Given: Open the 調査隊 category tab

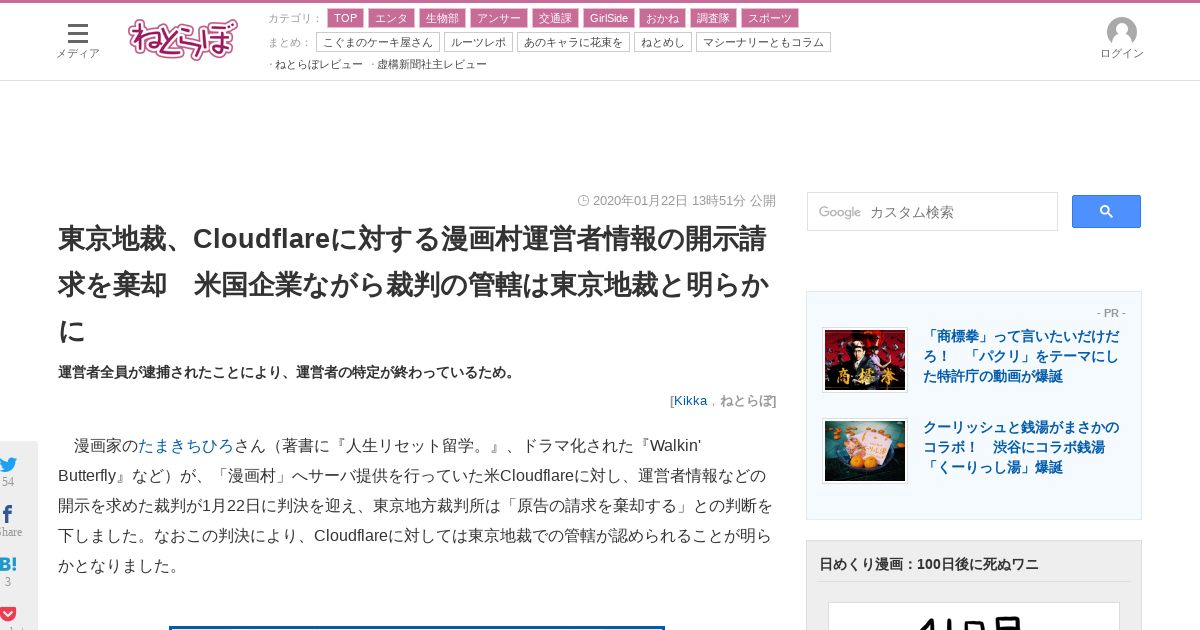Looking at the screenshot, I should click(x=713, y=18).
